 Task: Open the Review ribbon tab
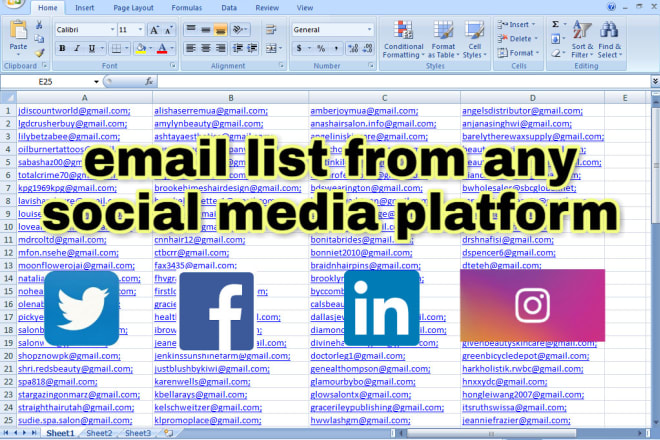click(x=267, y=8)
